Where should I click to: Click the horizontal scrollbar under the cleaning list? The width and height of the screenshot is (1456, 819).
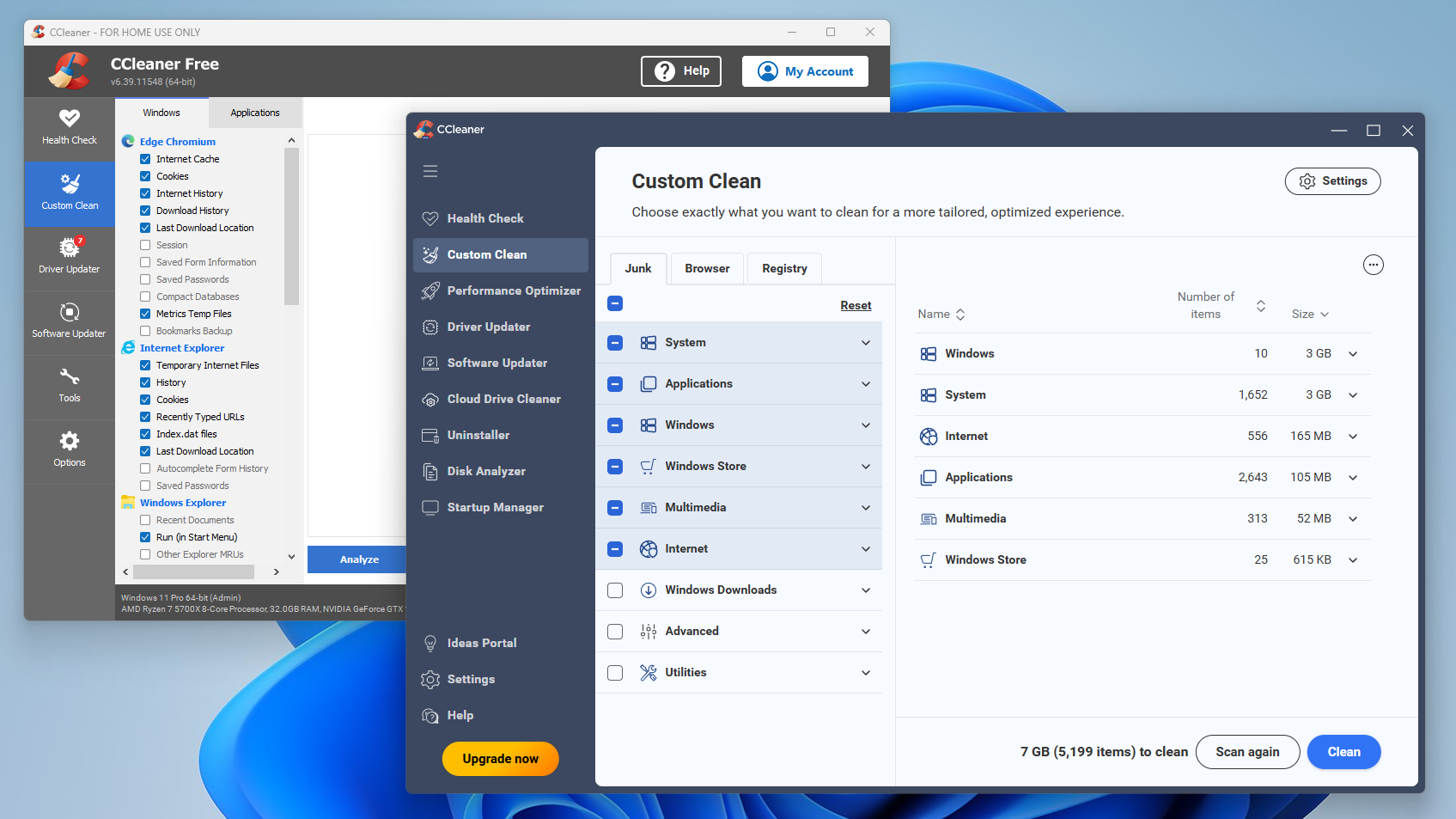(x=194, y=571)
